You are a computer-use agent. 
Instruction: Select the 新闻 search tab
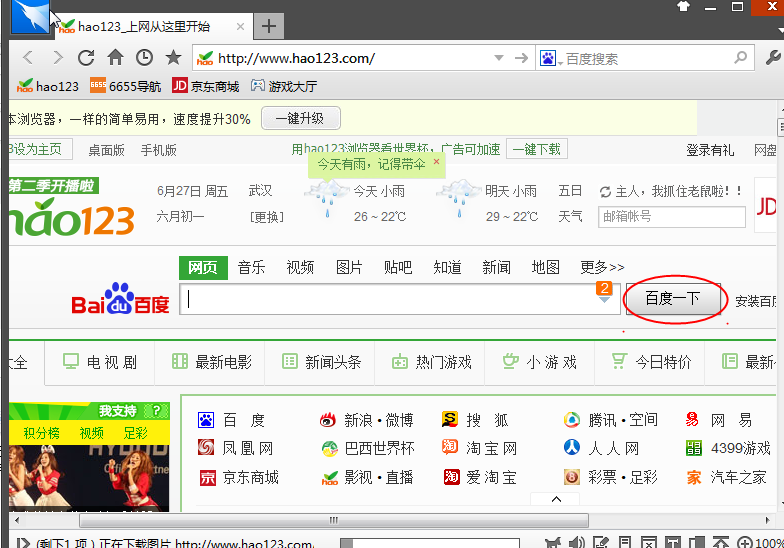point(496,267)
